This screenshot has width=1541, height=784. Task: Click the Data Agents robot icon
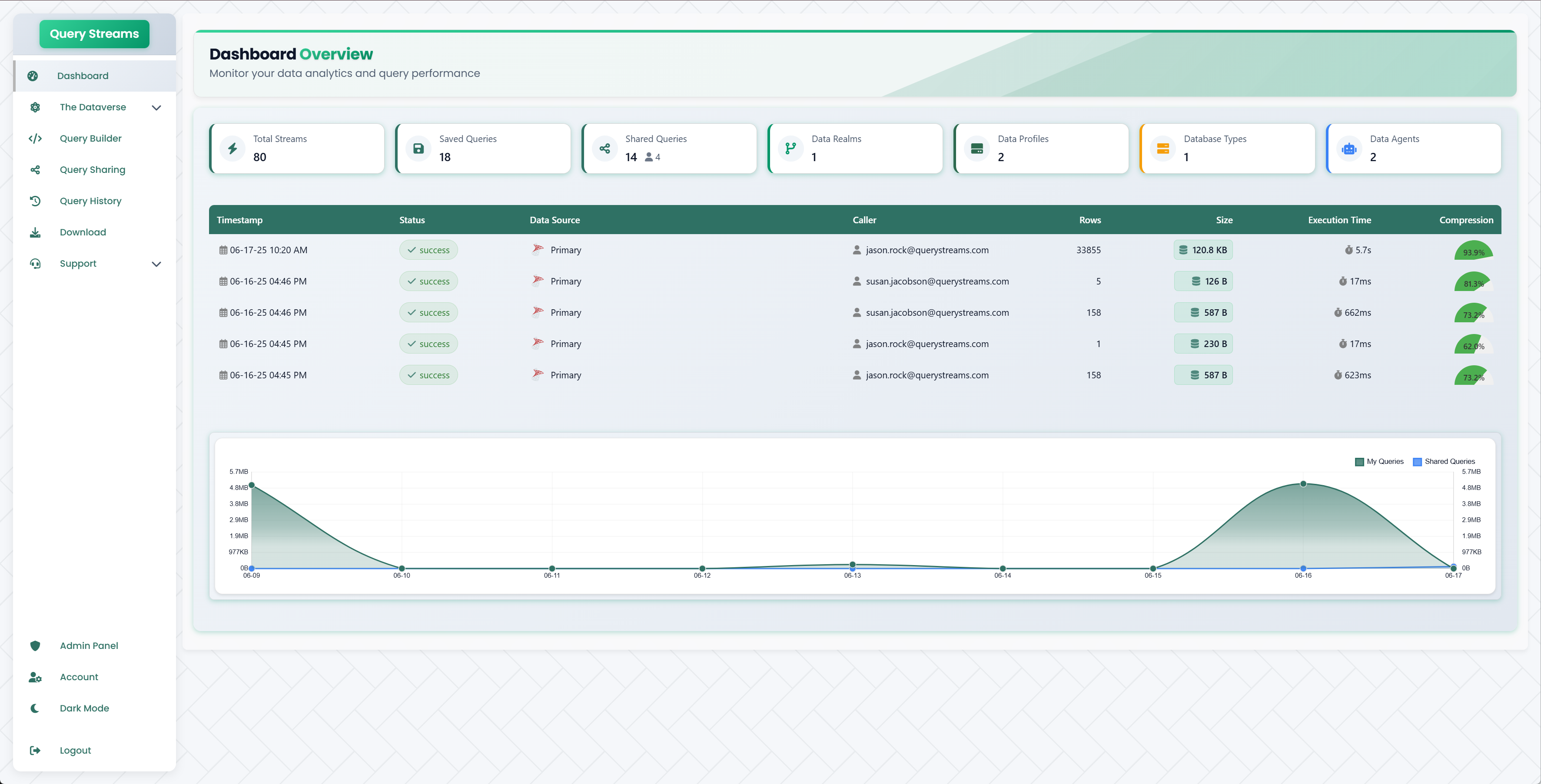[1349, 148]
